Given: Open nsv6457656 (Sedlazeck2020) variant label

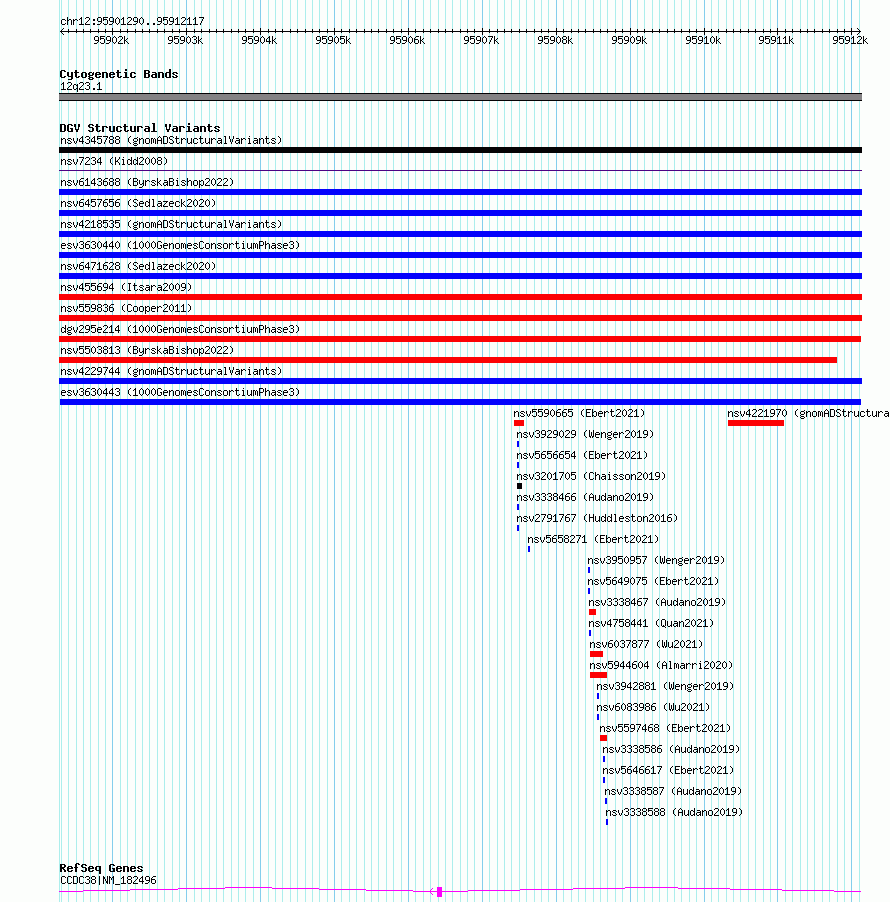Looking at the screenshot, I should (x=138, y=204).
